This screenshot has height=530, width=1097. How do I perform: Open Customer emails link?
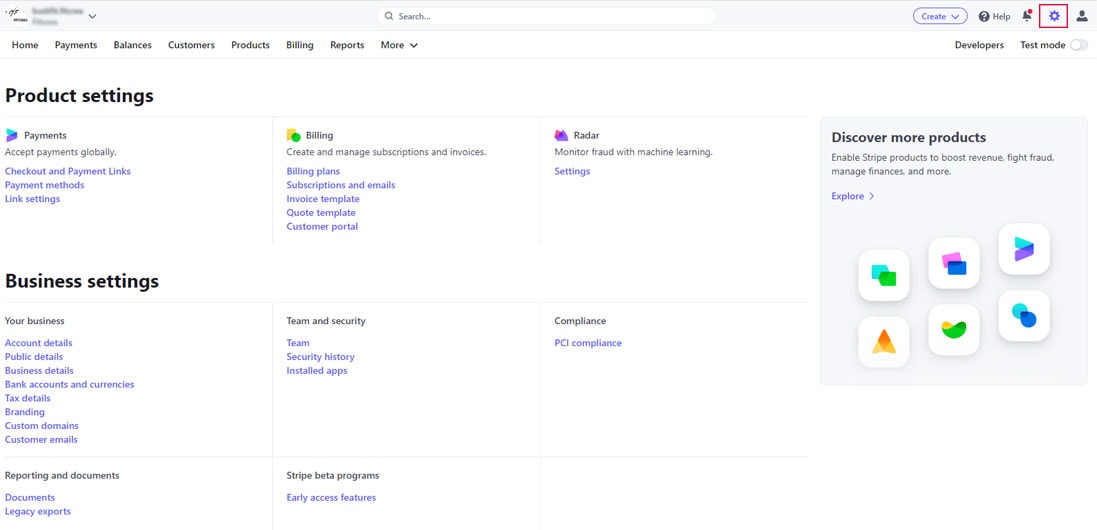[41, 440]
